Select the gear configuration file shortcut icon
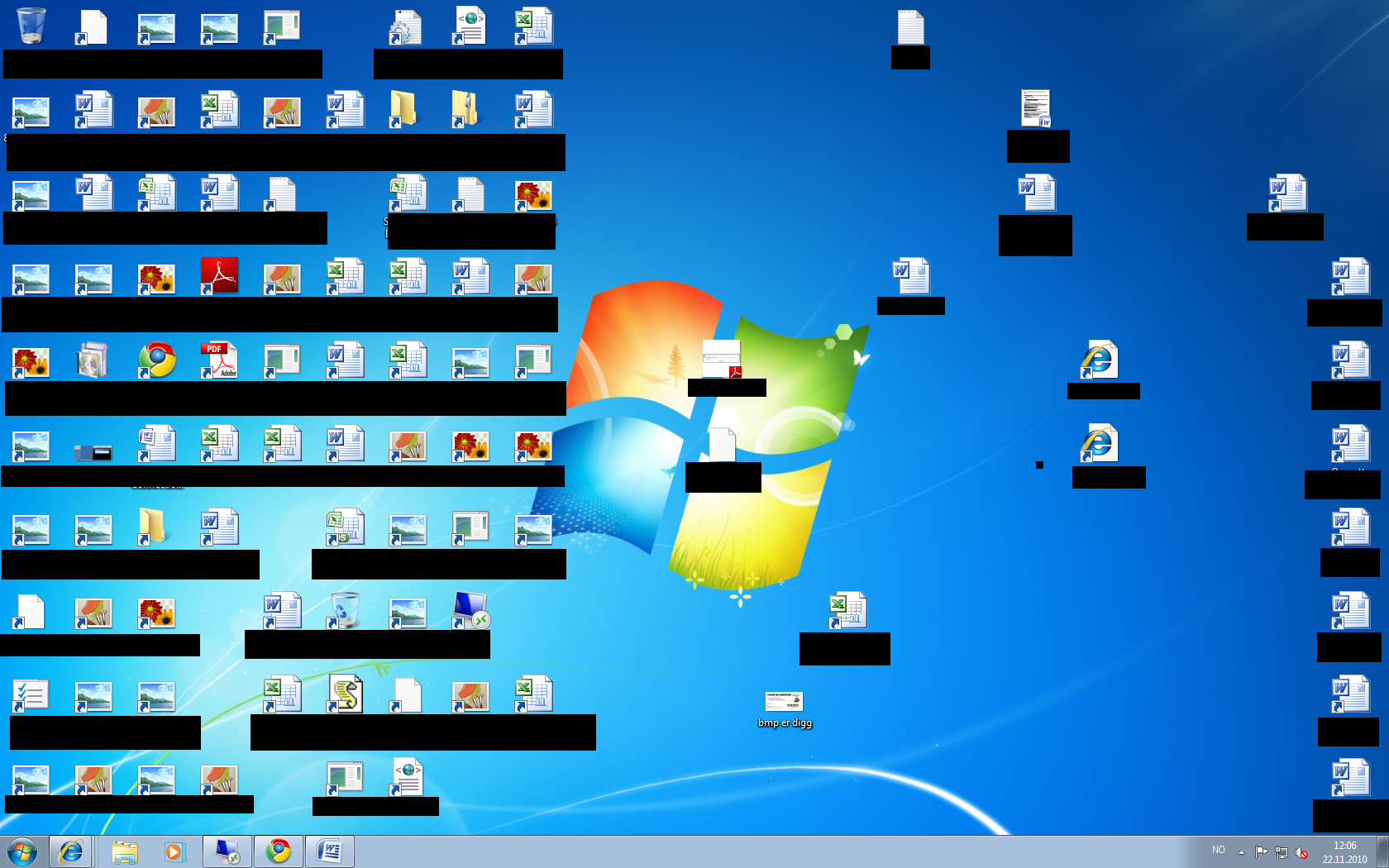The height and width of the screenshot is (868, 1389). (x=405, y=27)
